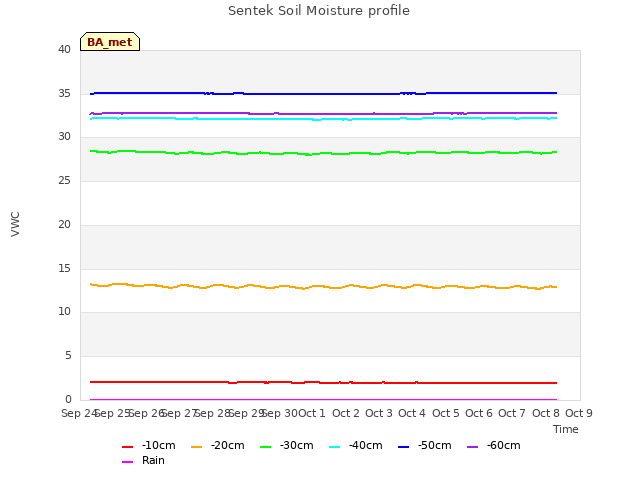
Task: Click the orange -20cm data line
Action: tap(322, 287)
